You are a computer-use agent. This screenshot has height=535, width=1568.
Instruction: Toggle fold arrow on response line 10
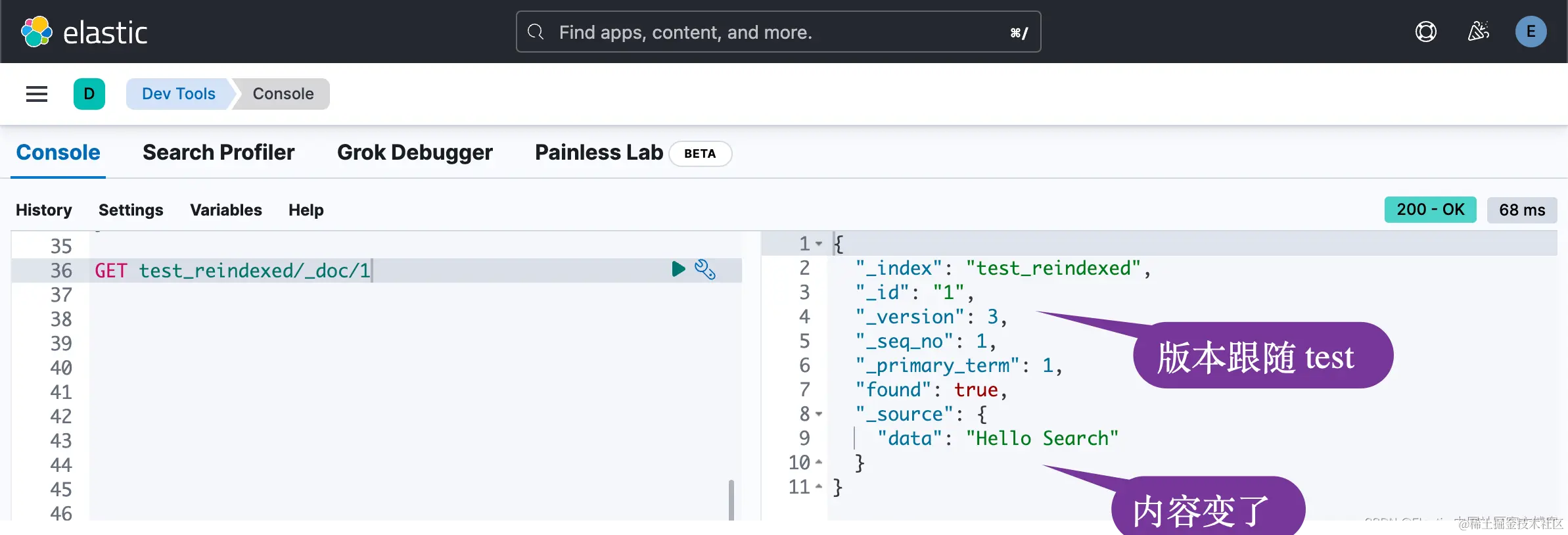[x=819, y=463]
